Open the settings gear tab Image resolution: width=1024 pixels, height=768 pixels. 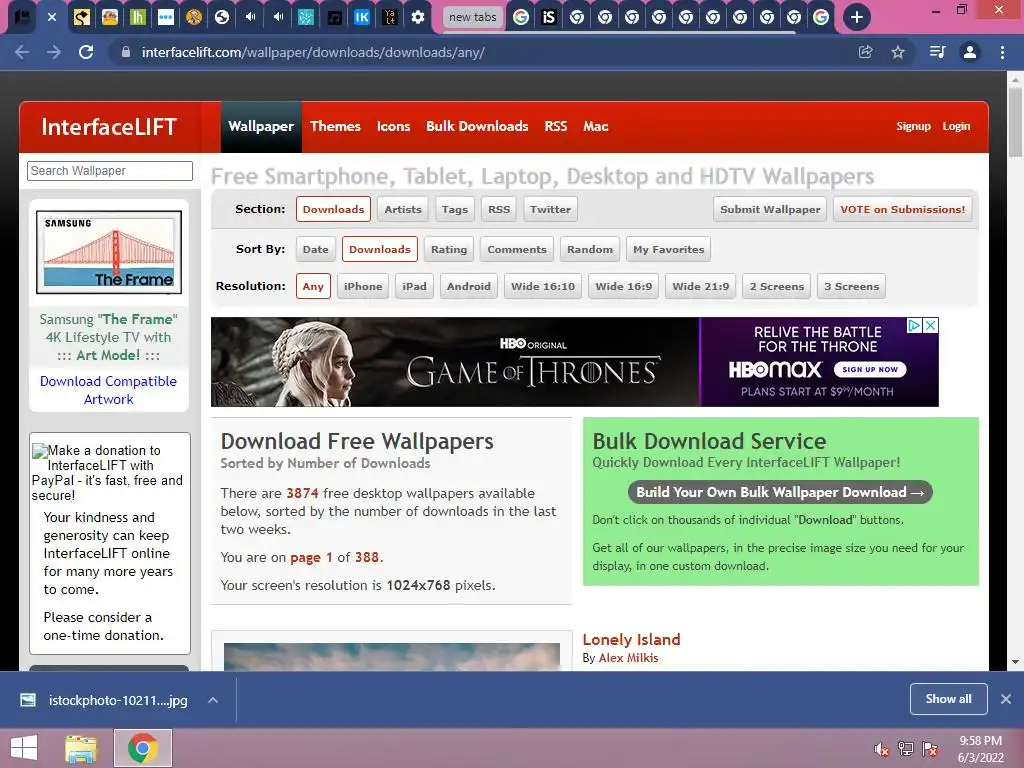click(418, 17)
